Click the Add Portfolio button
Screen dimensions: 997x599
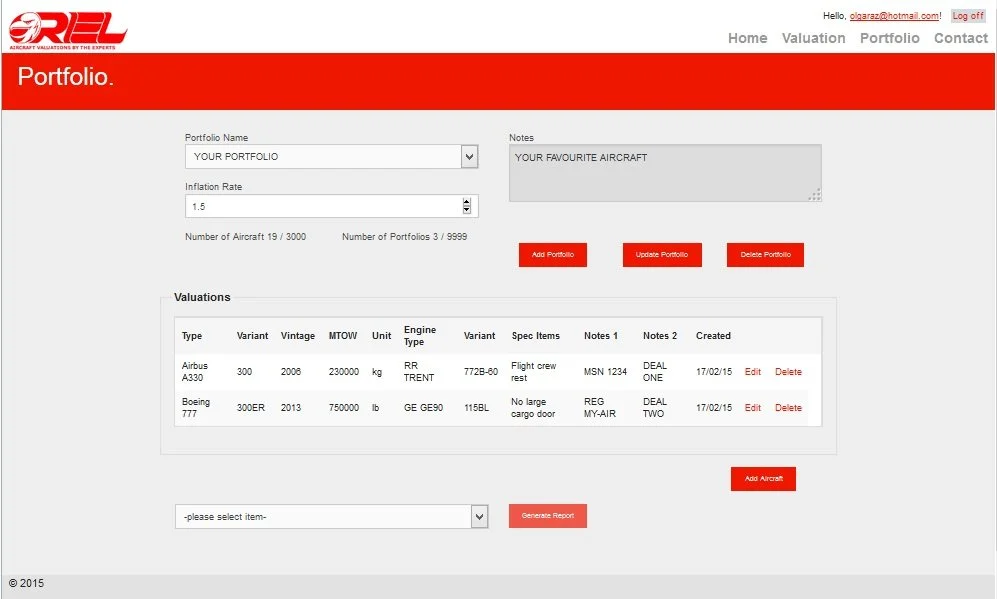click(553, 255)
